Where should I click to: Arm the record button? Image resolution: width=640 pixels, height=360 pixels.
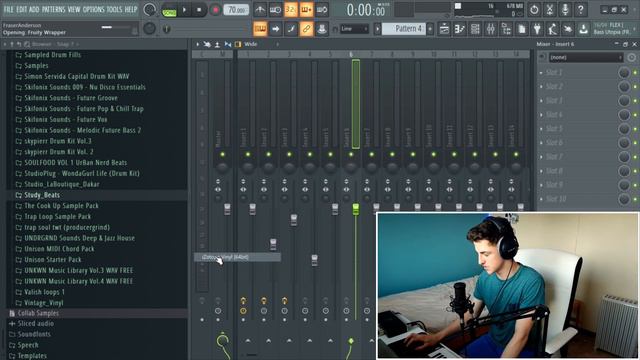(x=215, y=9)
